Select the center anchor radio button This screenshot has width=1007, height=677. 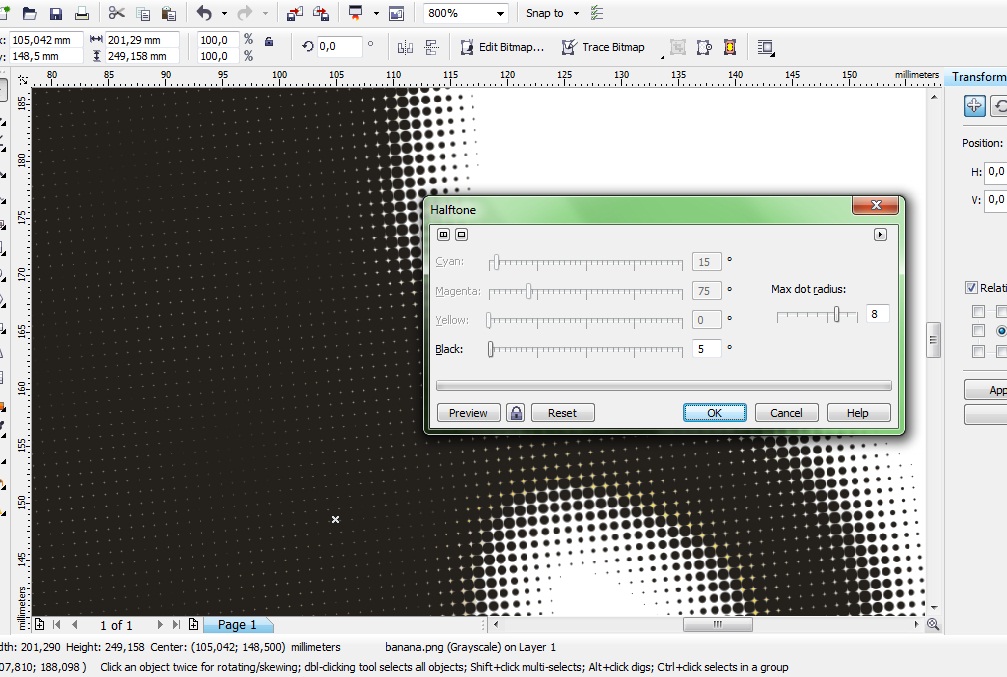point(1001,330)
